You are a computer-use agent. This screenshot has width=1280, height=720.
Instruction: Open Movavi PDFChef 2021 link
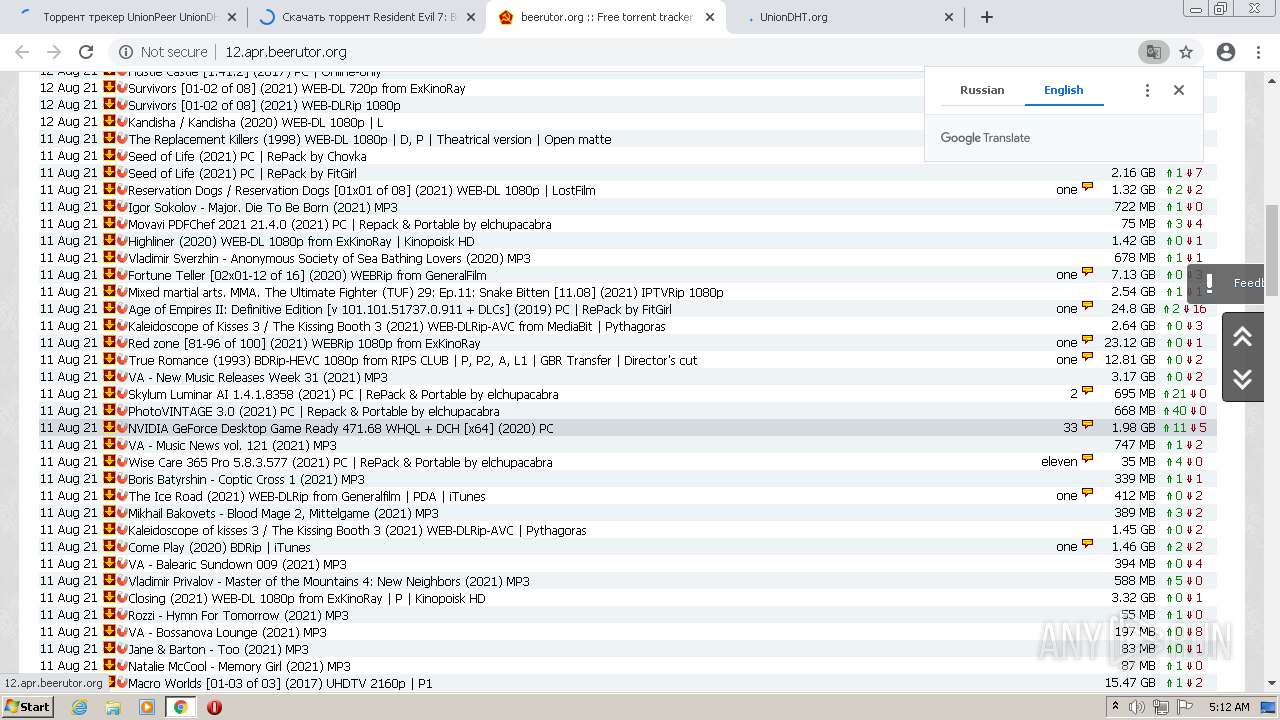tap(339, 224)
